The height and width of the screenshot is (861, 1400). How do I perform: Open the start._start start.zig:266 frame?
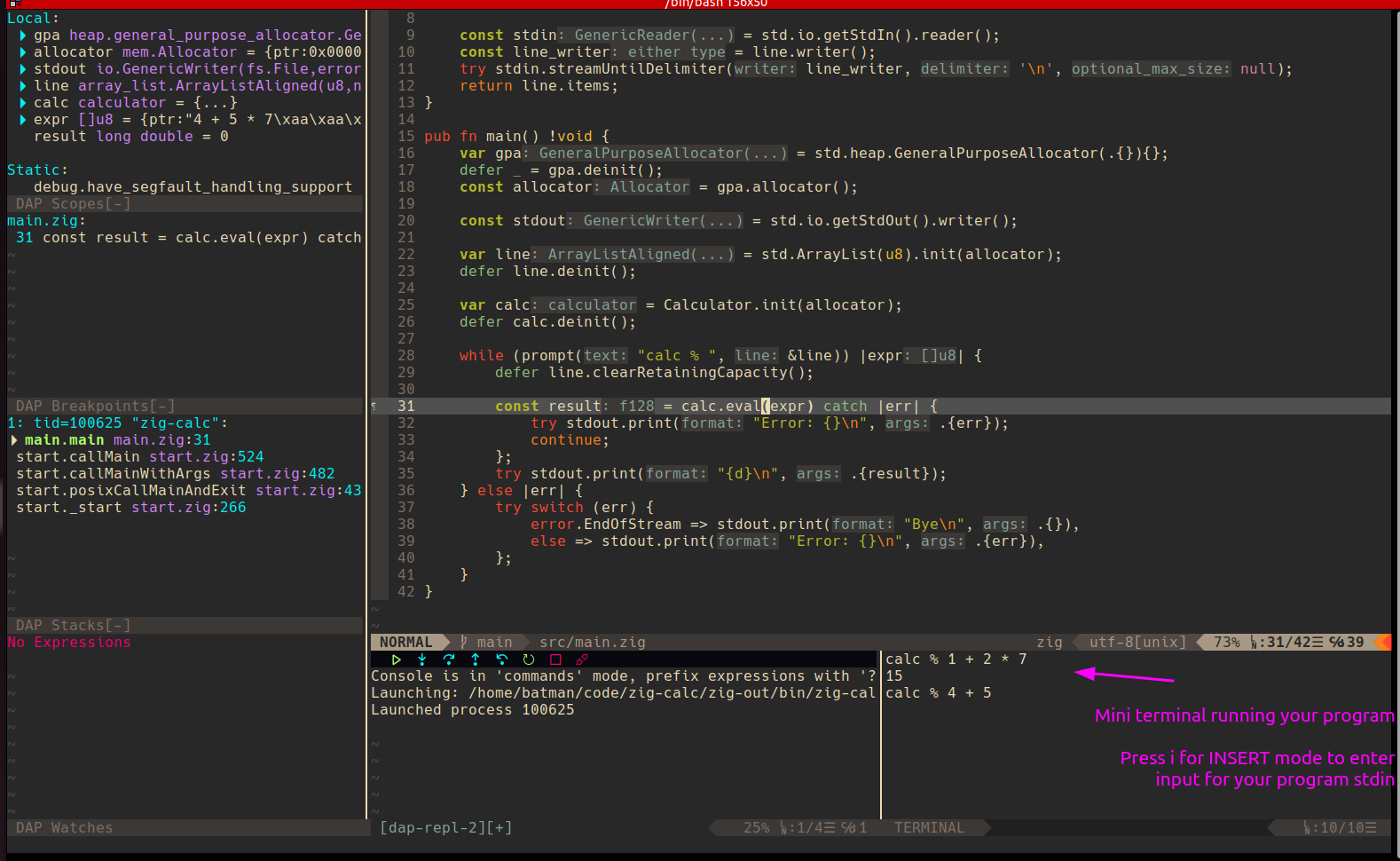click(x=130, y=508)
